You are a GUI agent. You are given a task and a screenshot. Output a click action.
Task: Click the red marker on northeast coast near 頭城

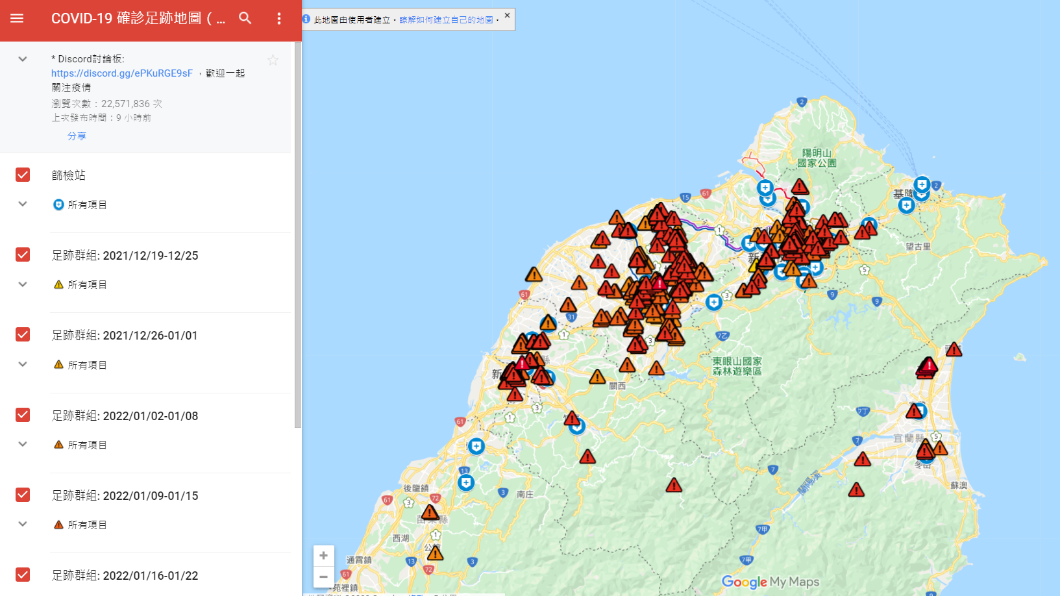point(954,349)
